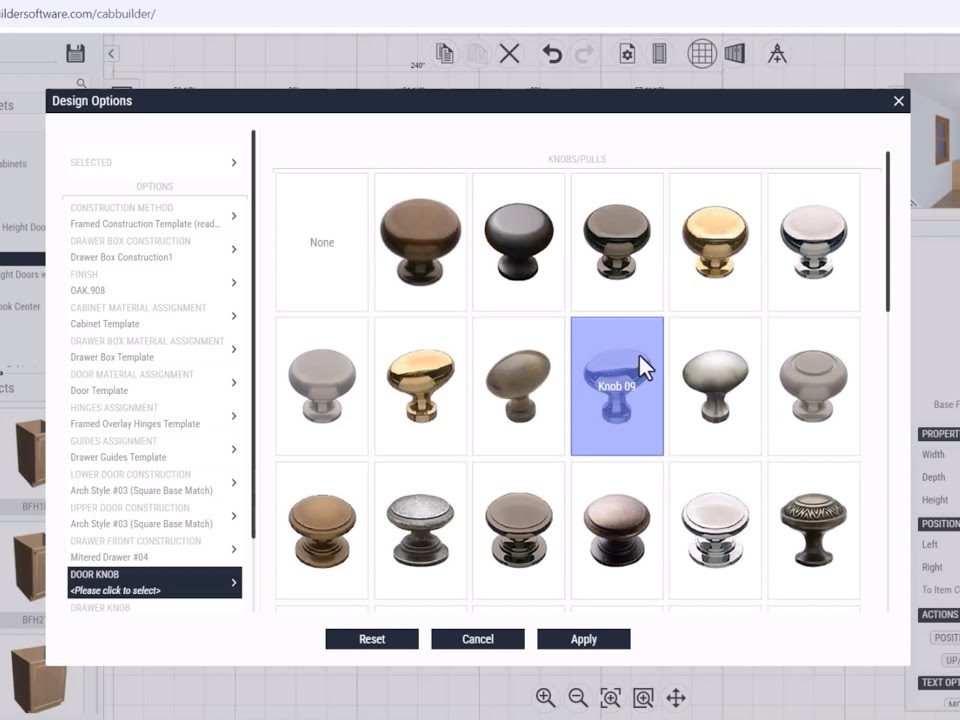Select the Door Knob option row

pos(154,582)
